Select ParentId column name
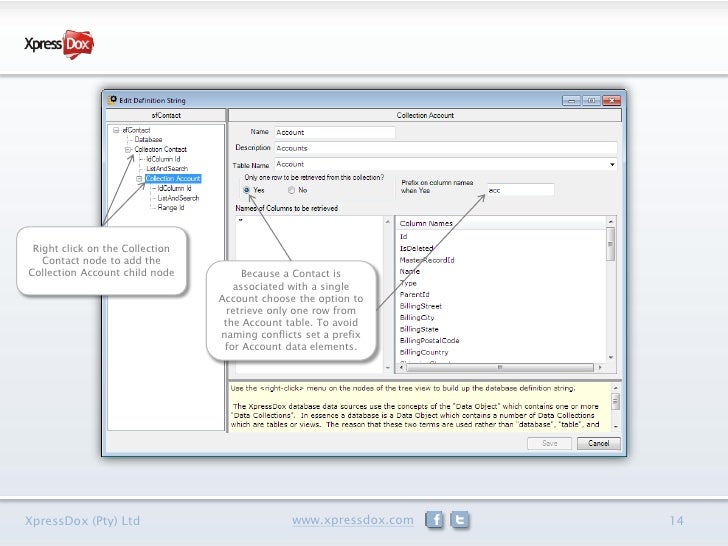728x546 pixels. 414,294
